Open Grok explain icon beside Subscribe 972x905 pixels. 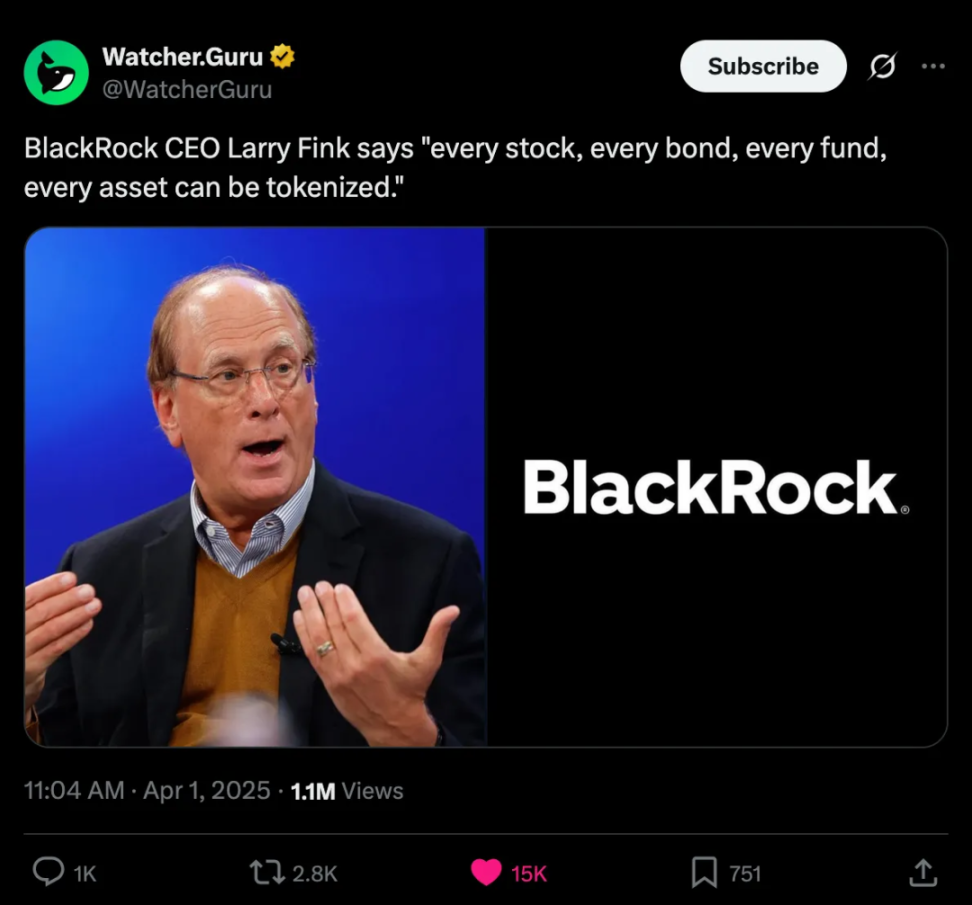tap(881, 66)
